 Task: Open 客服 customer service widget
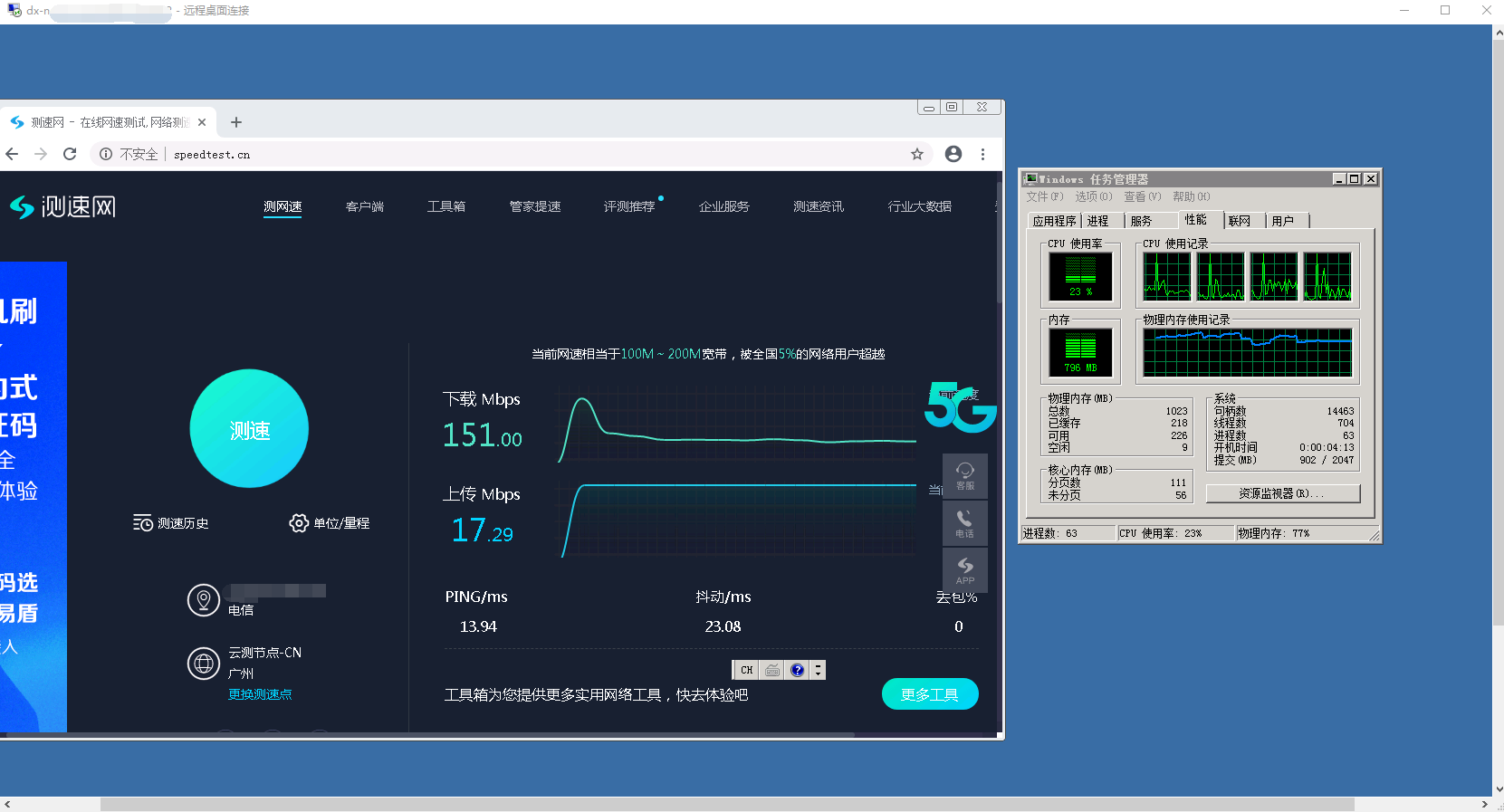click(965, 475)
